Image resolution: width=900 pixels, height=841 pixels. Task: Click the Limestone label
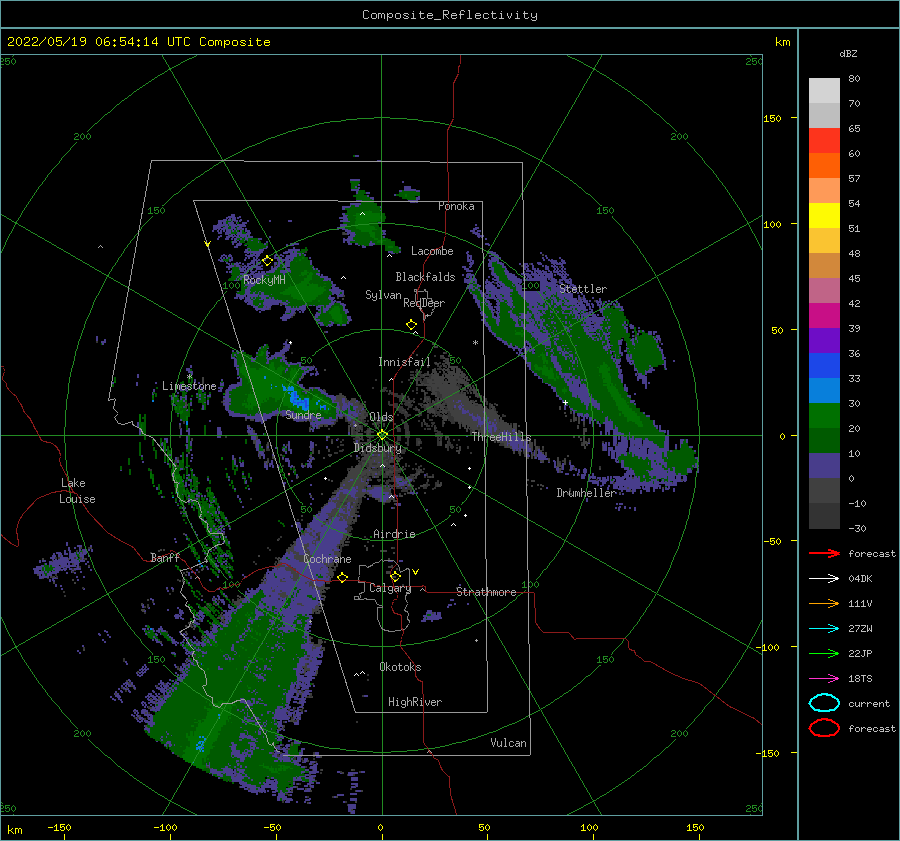189,386
